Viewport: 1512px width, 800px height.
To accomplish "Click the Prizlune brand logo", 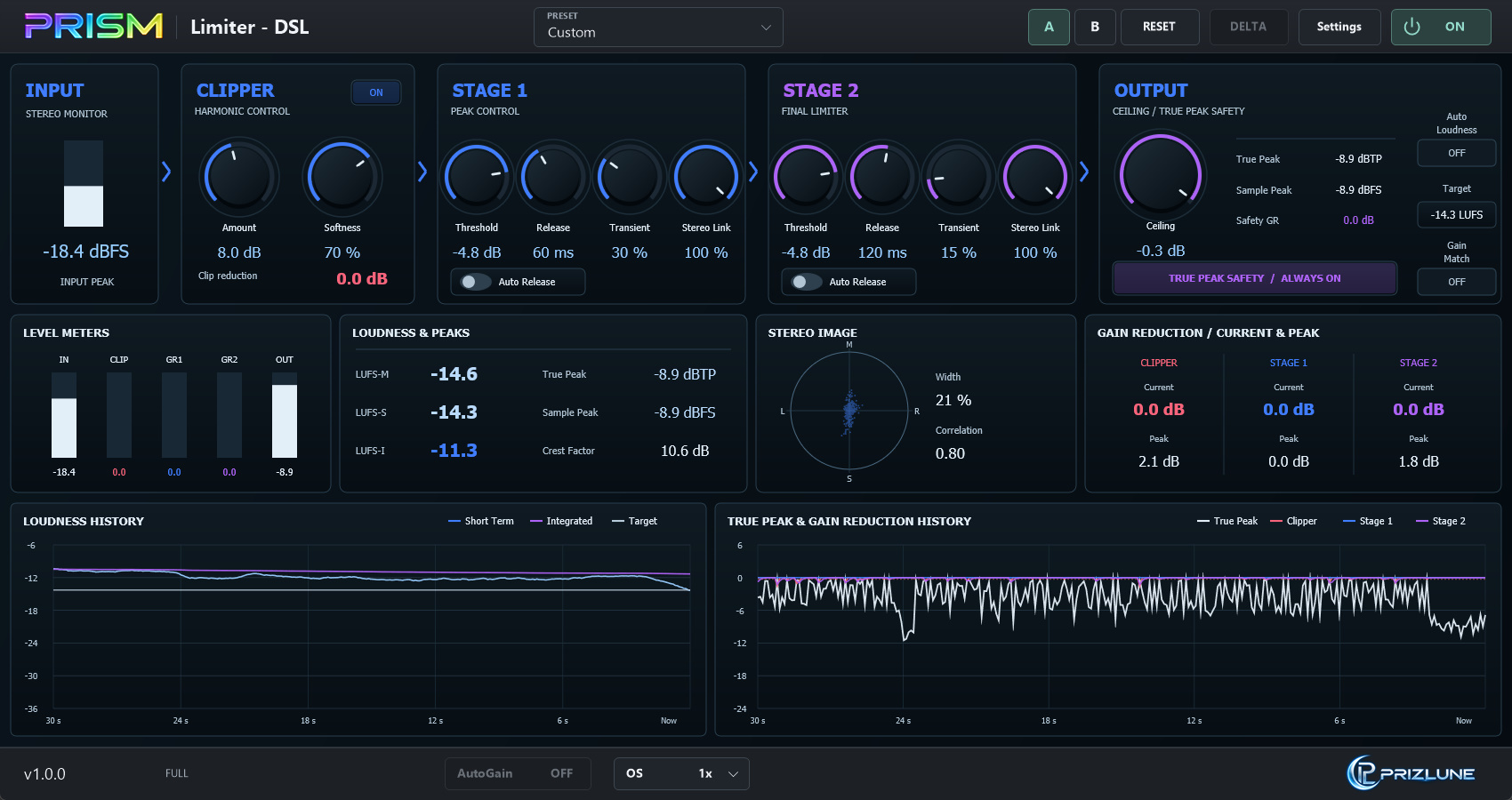I will coord(1411,773).
